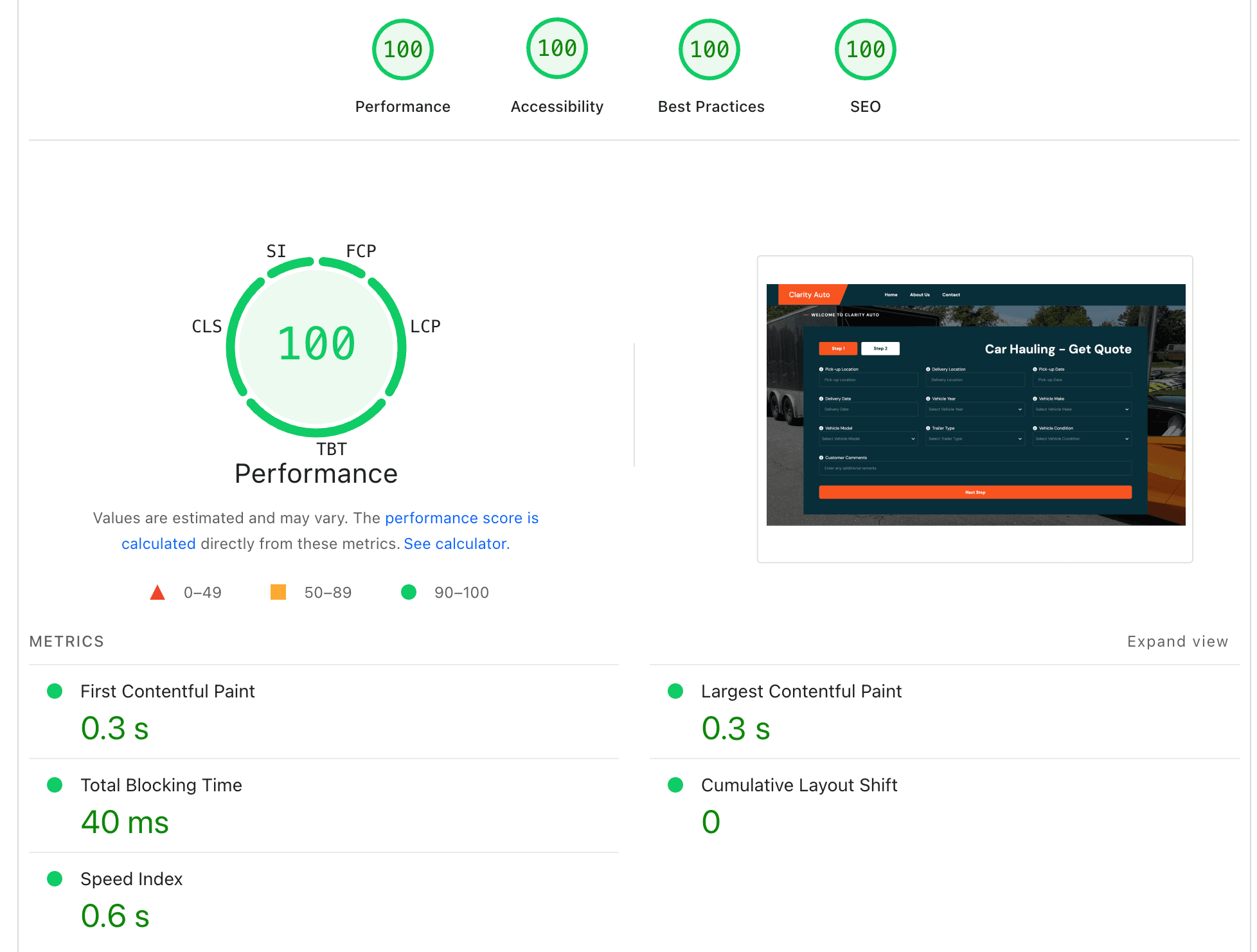Image resolution: width=1257 pixels, height=952 pixels.
Task: Click the FCP label on gauge
Action: [x=361, y=251]
